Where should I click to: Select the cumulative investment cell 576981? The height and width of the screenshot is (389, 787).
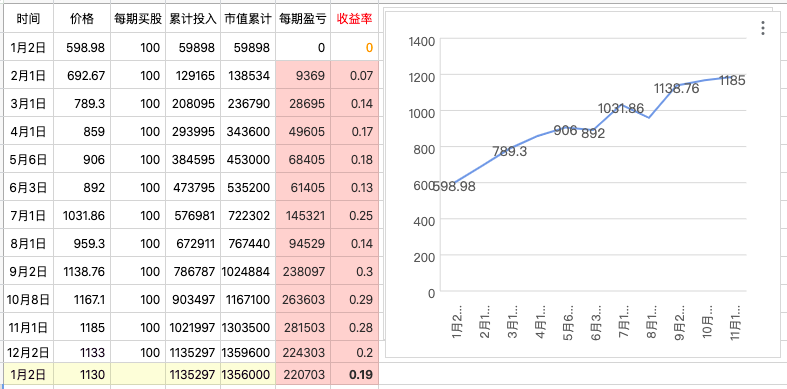[193, 216]
